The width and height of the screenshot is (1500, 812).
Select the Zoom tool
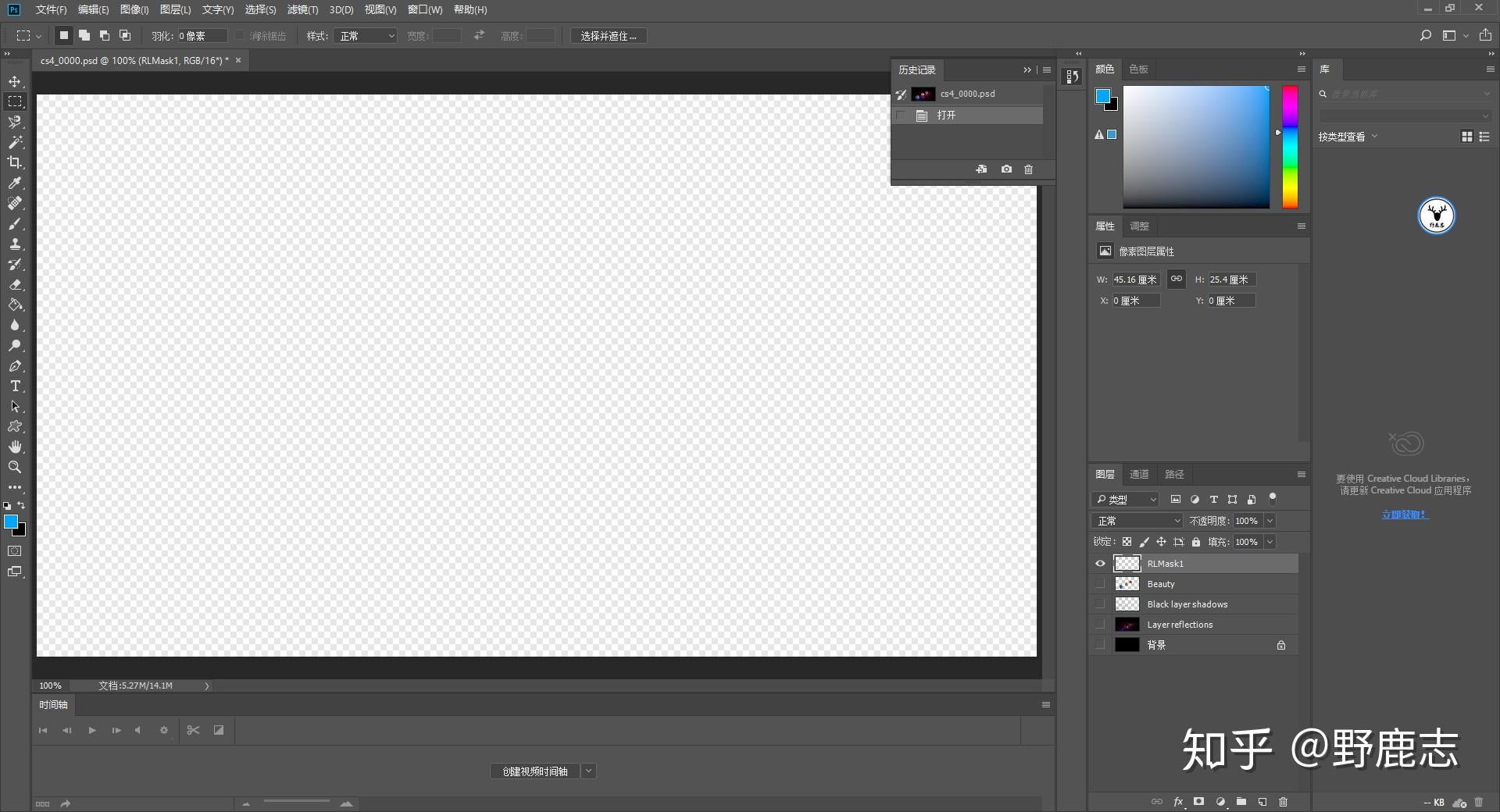(x=15, y=467)
